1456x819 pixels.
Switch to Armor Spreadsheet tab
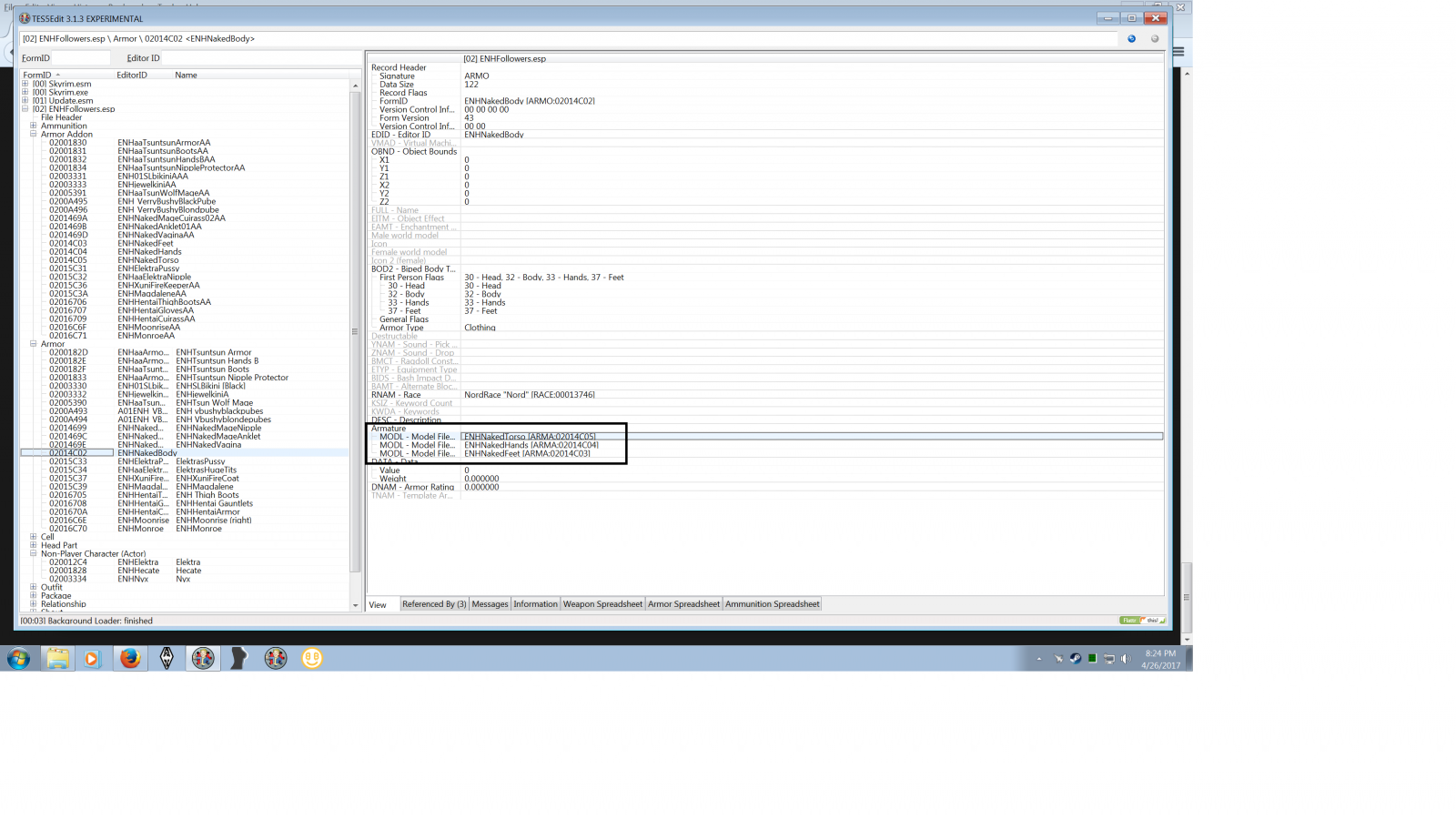683,604
